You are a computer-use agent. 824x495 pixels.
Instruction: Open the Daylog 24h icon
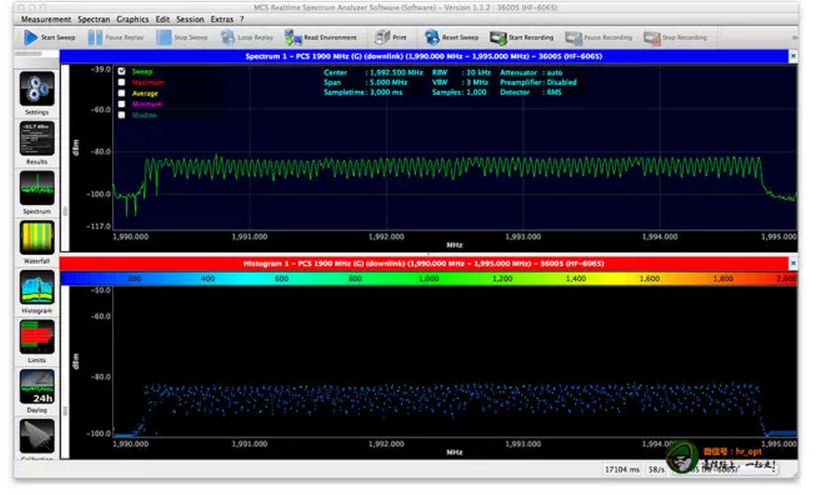coord(37,387)
